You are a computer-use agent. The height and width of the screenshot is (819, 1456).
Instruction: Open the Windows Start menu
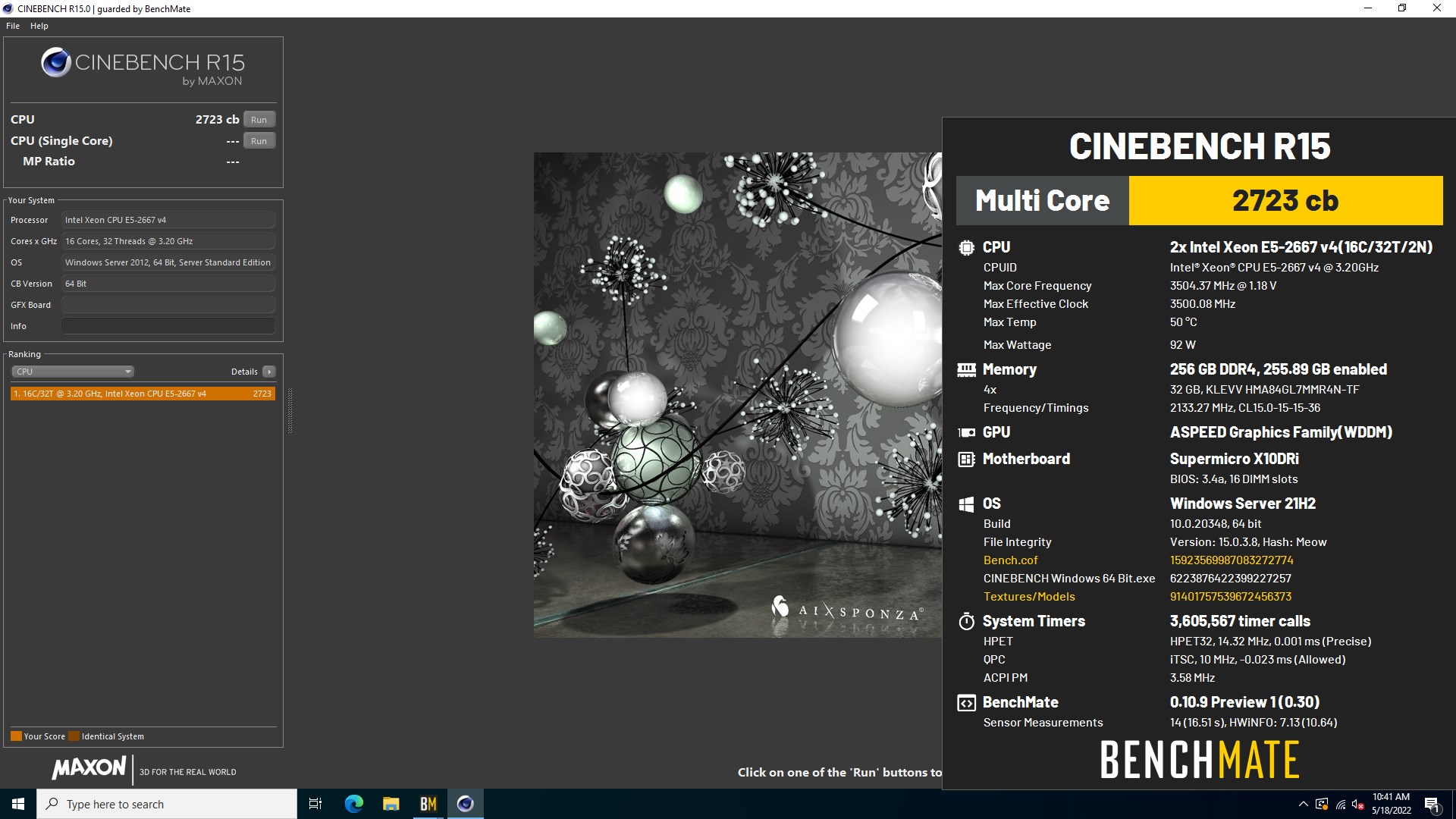click(18, 804)
